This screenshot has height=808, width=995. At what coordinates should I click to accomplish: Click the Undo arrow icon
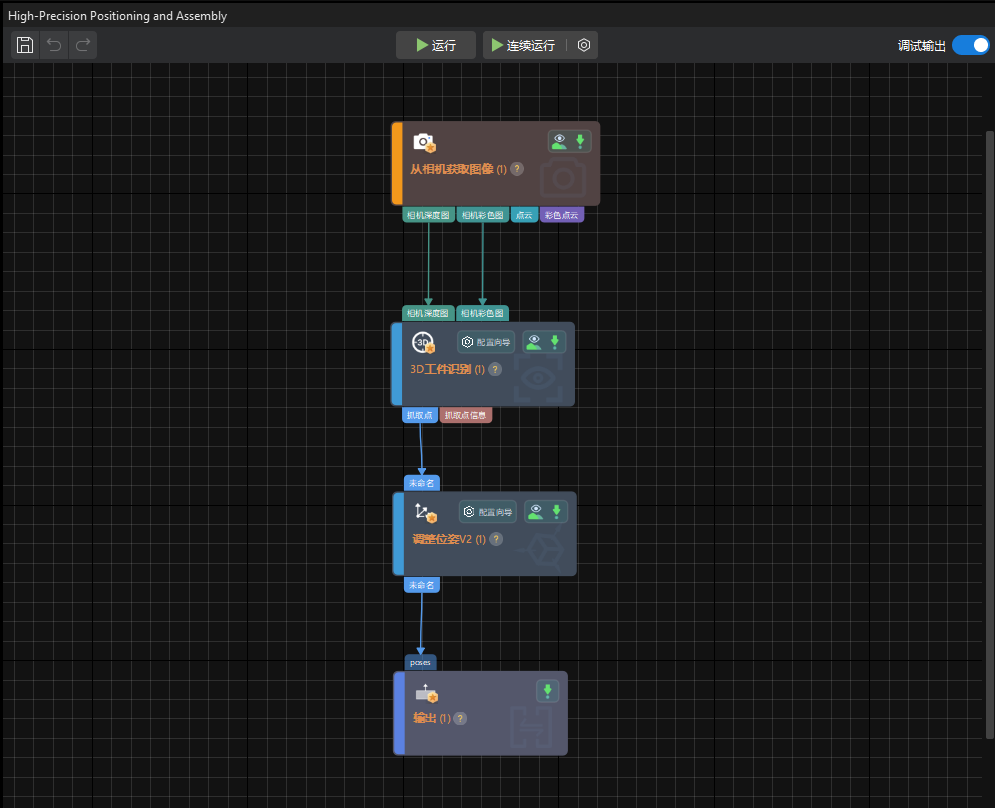click(54, 45)
